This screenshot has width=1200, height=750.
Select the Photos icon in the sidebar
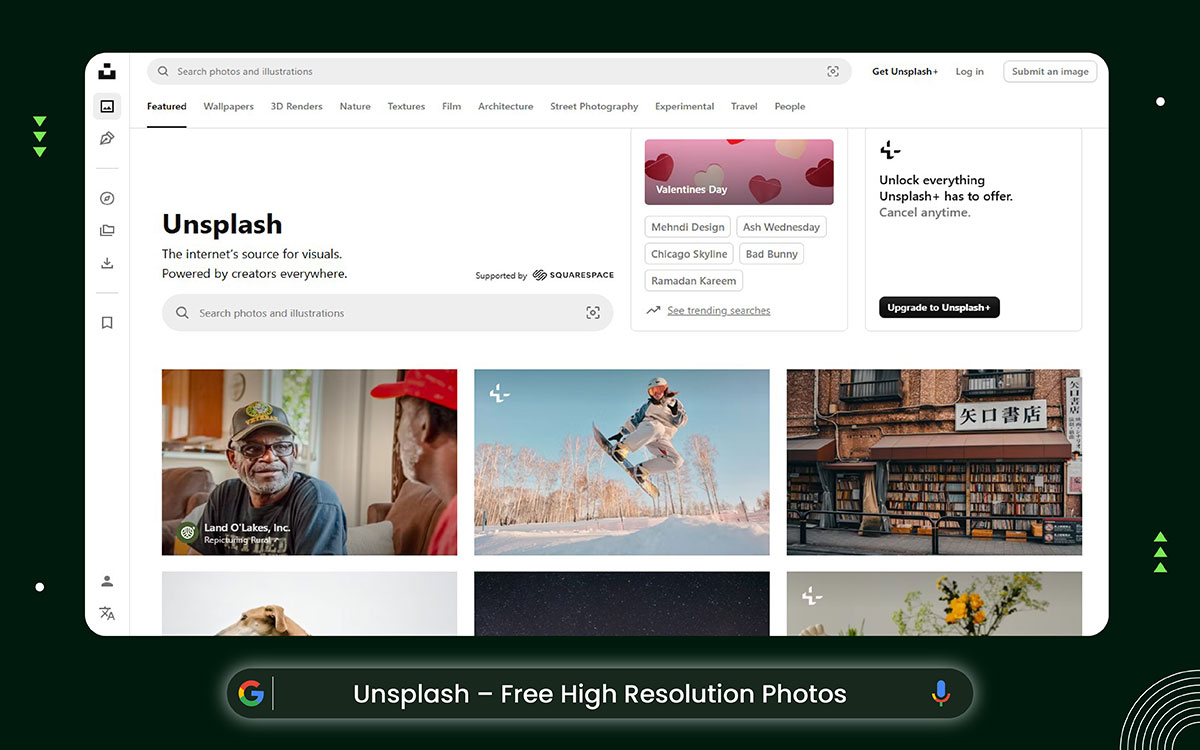107,105
